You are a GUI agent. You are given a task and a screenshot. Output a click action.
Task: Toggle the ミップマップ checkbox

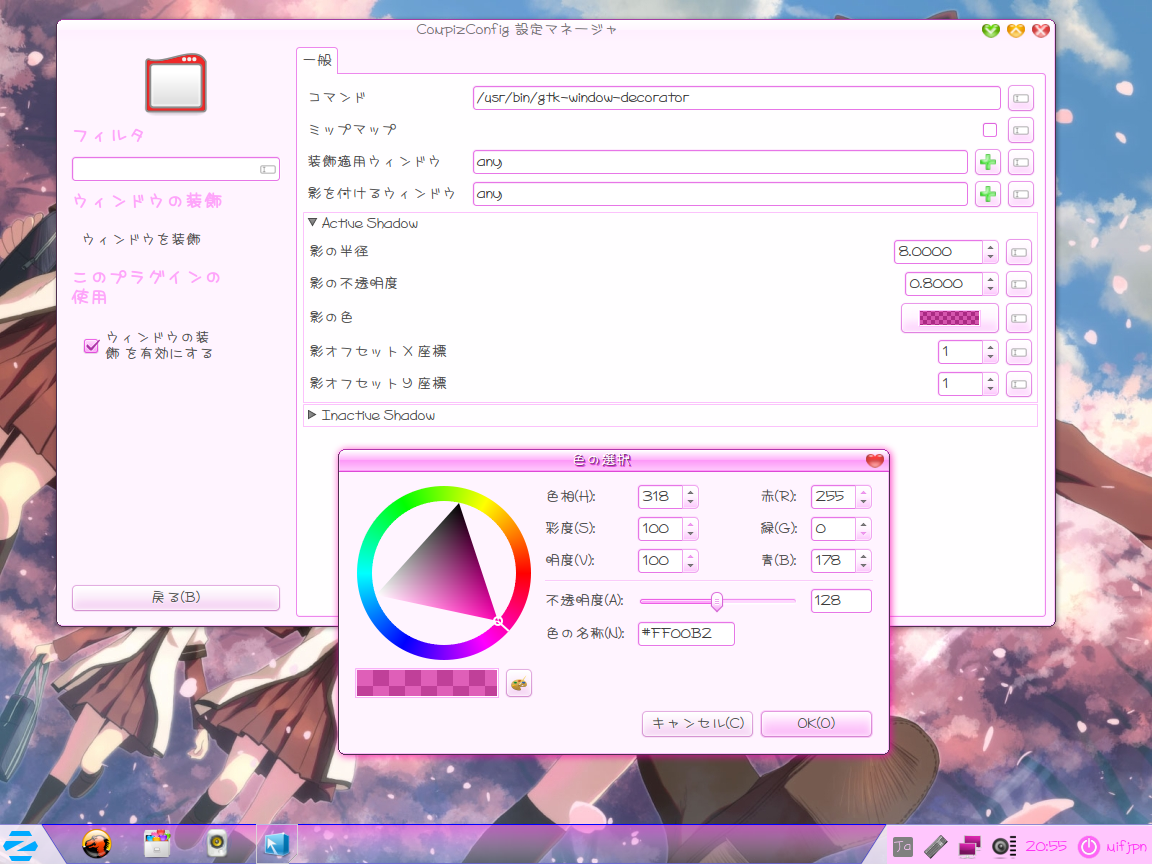pyautogui.click(x=990, y=130)
